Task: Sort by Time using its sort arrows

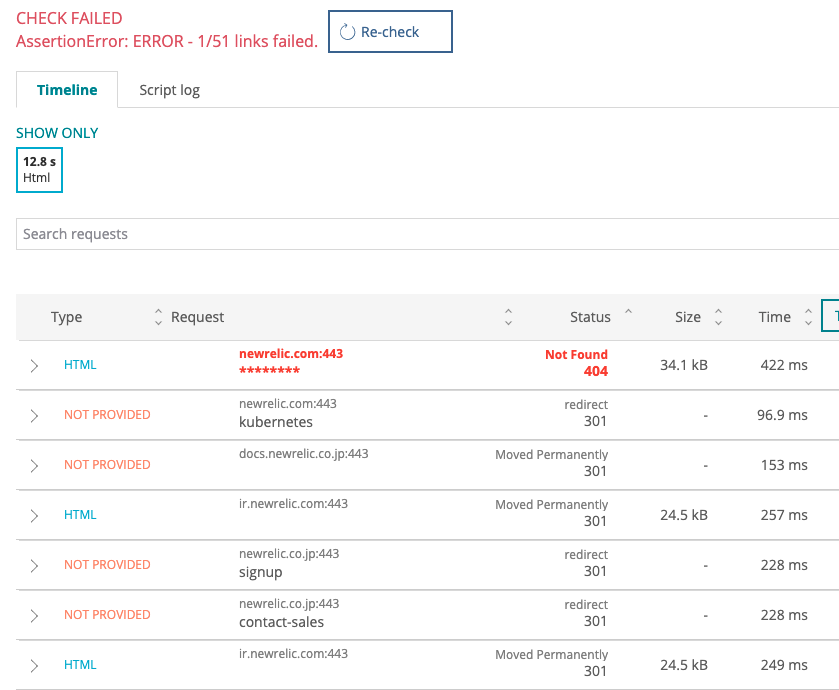Action: pos(809,317)
